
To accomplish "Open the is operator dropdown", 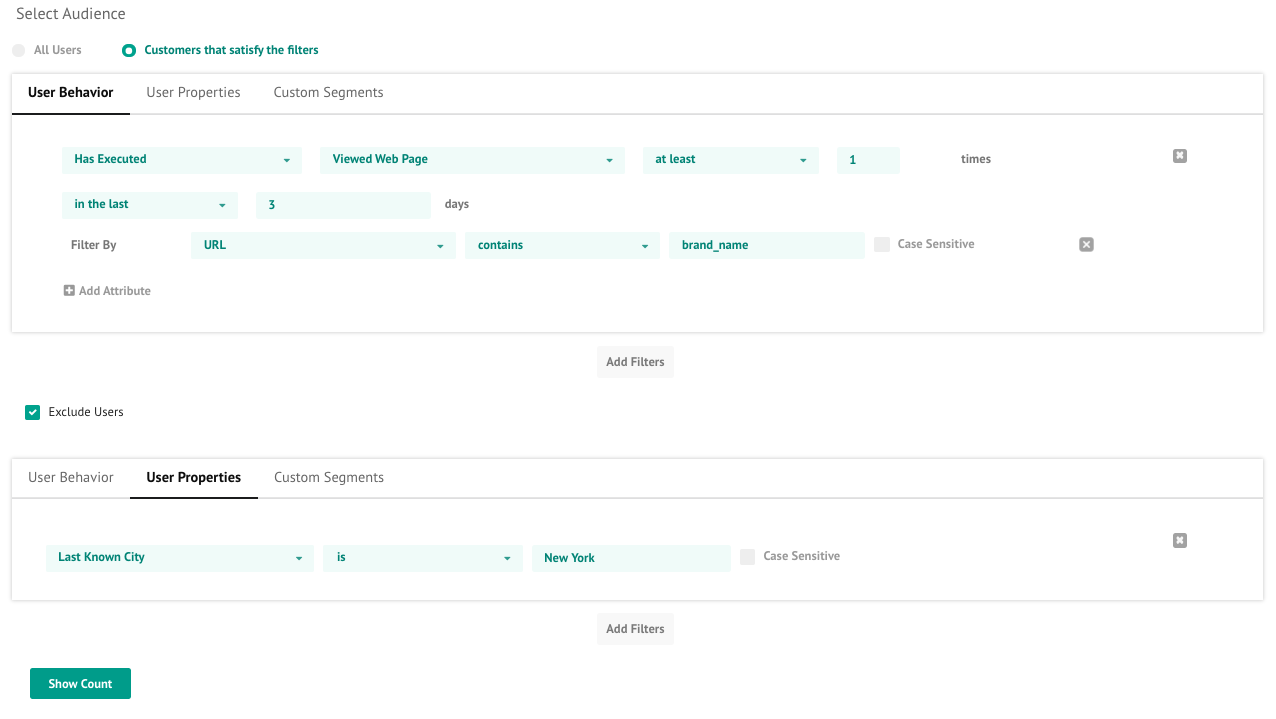I will click(x=423, y=558).
